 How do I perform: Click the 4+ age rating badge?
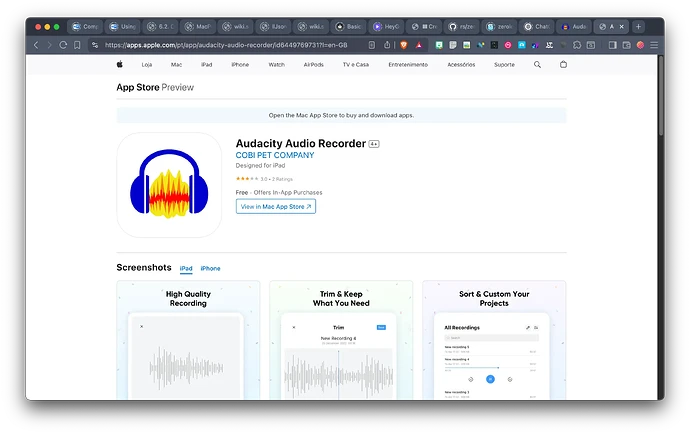click(374, 144)
